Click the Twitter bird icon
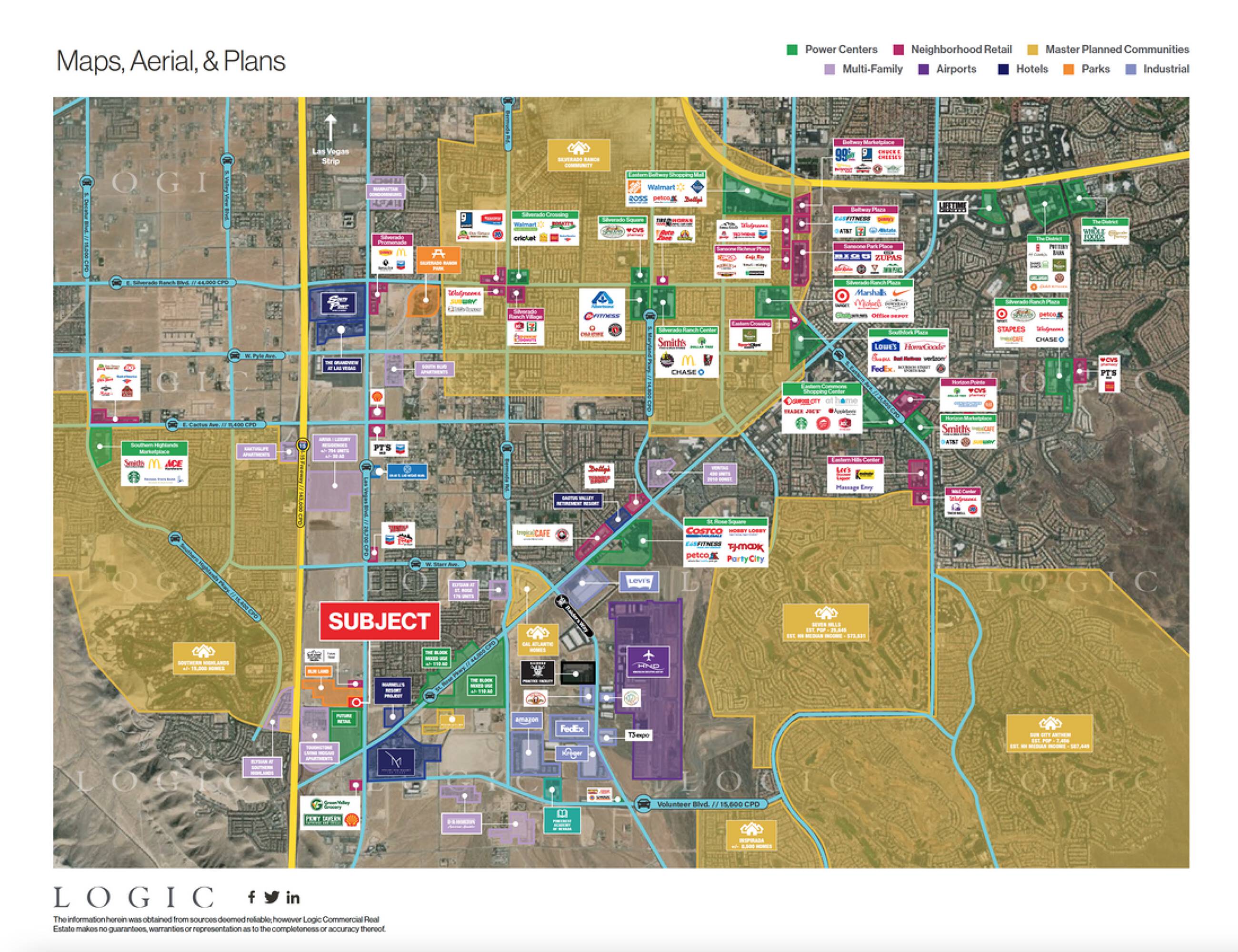This screenshot has height=952, width=1238. pos(271,897)
